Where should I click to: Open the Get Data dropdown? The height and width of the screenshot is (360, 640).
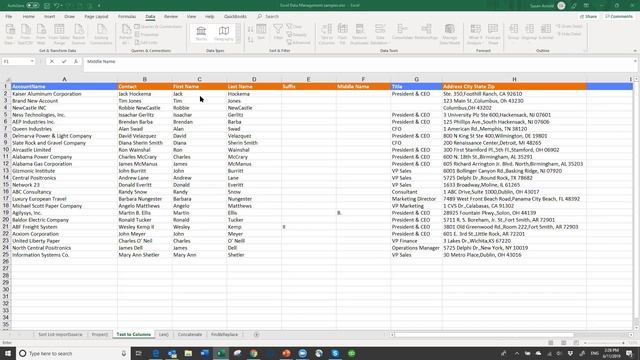click(x=10, y=34)
